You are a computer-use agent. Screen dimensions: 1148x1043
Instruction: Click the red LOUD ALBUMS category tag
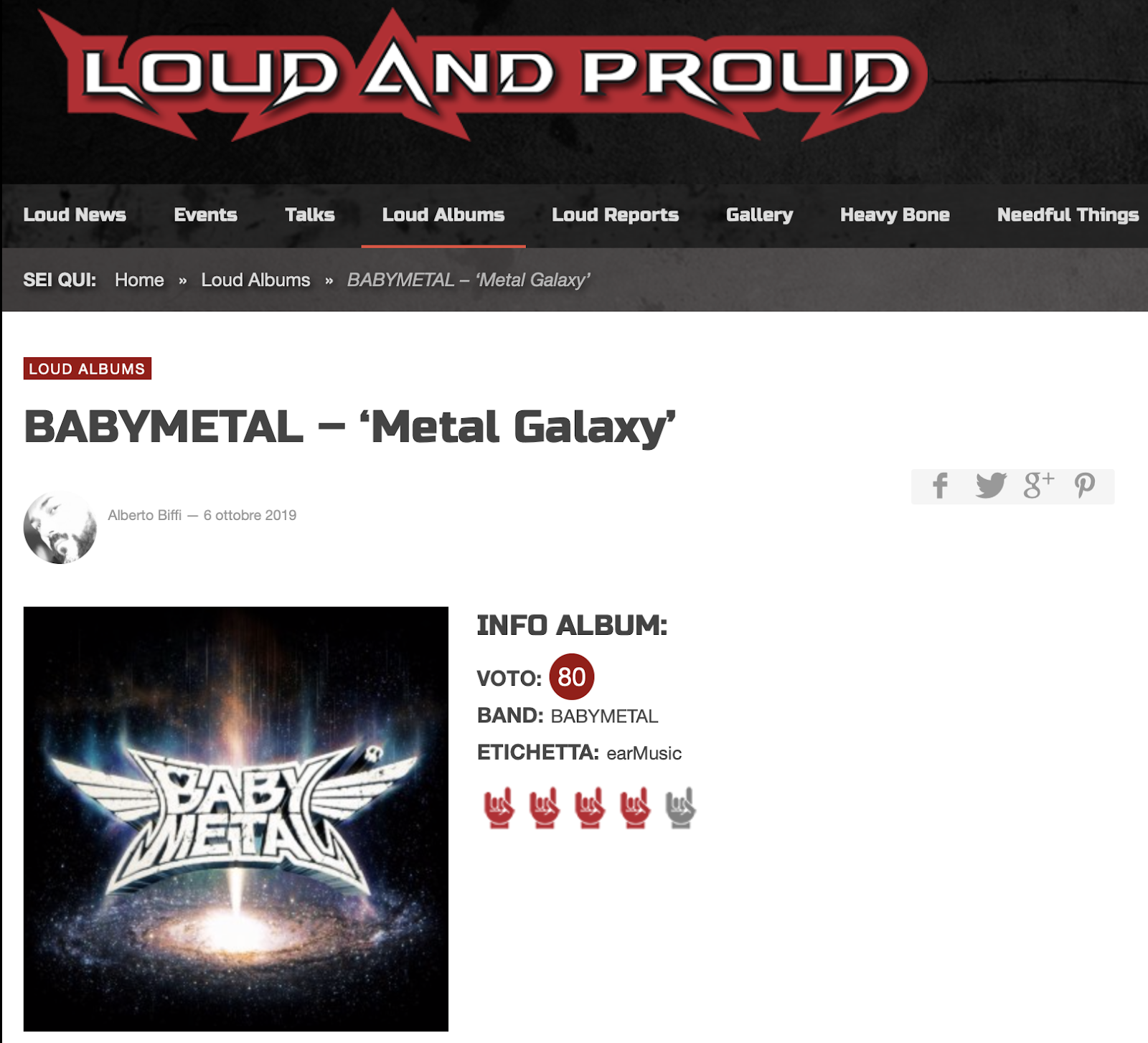pos(87,369)
